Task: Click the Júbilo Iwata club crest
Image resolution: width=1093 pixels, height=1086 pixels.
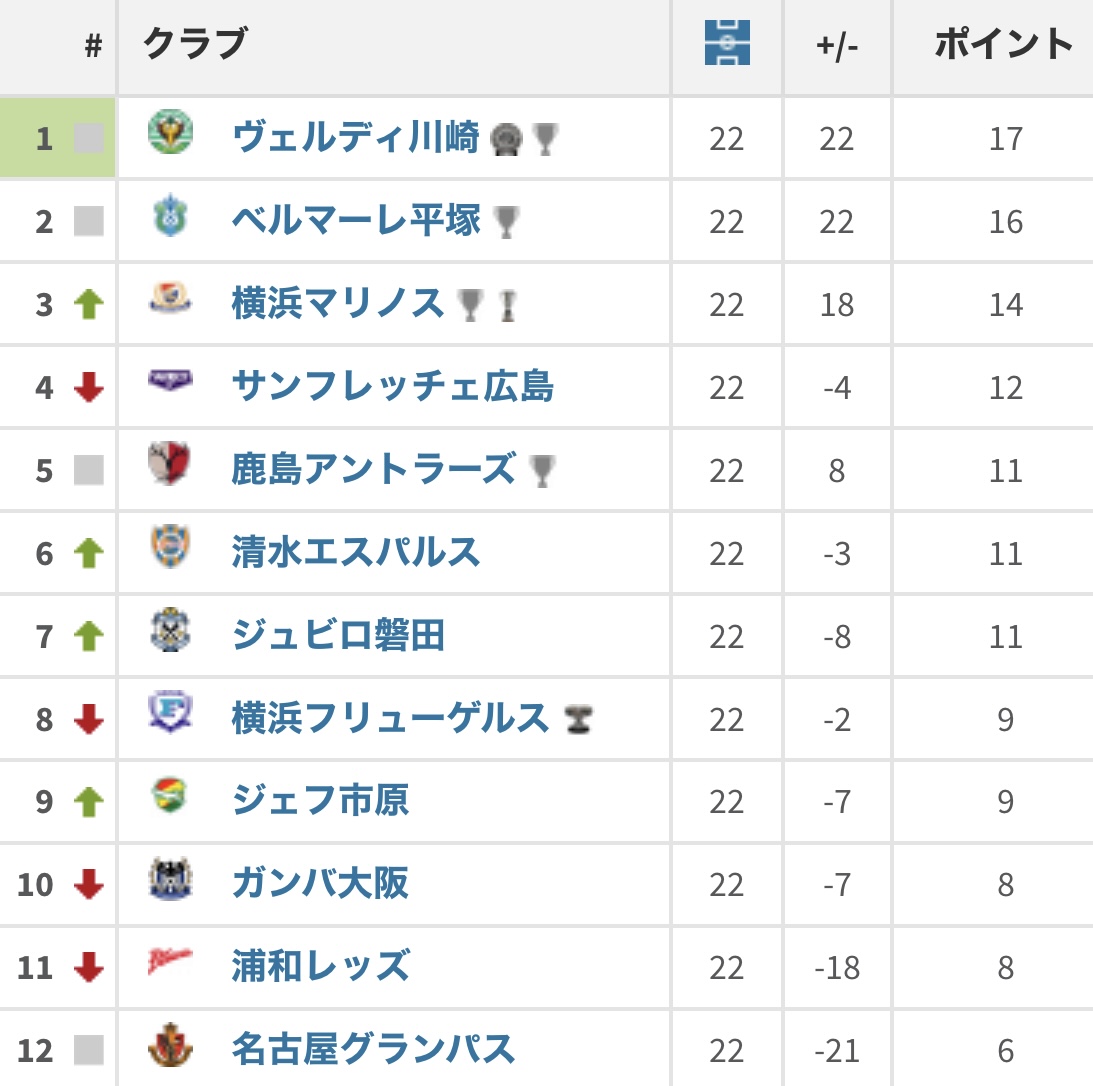Action: (170, 633)
